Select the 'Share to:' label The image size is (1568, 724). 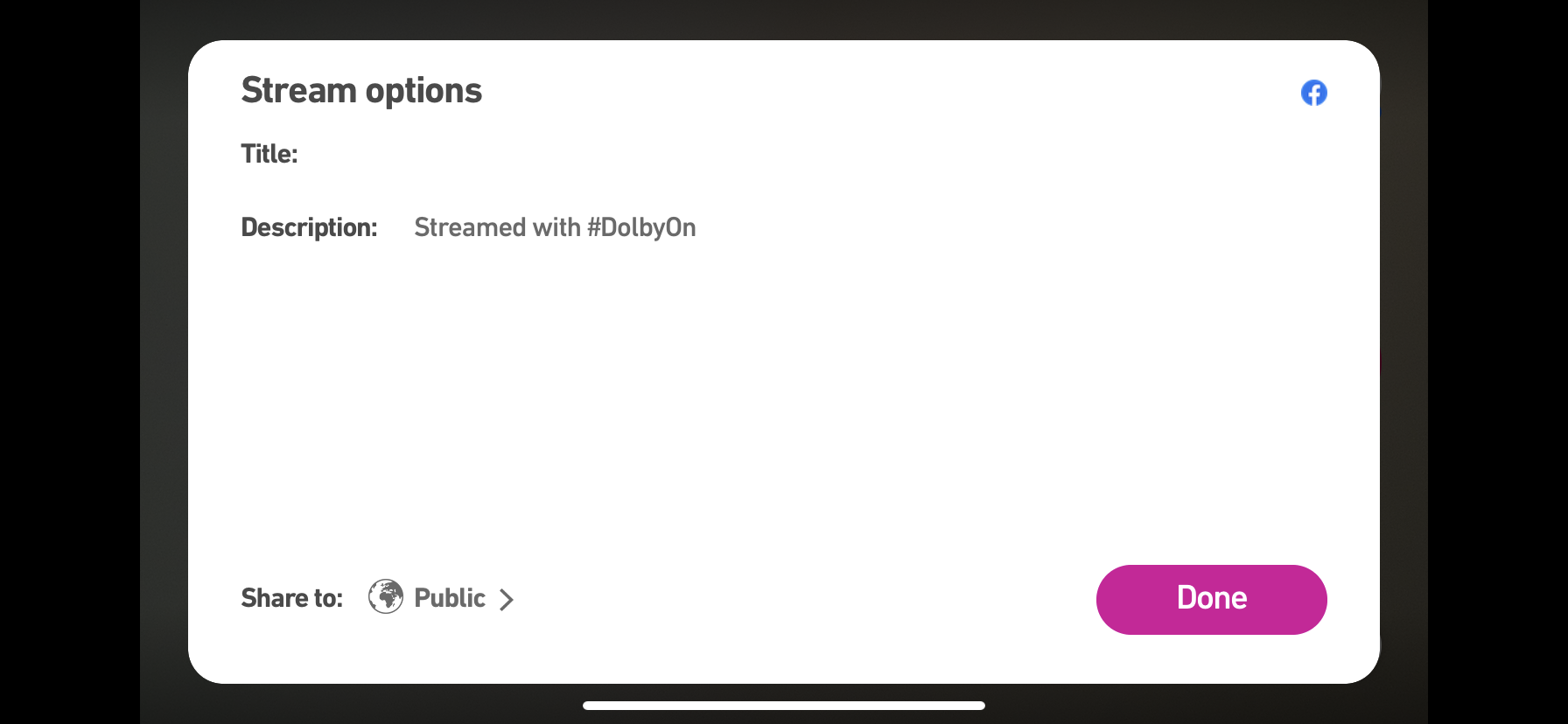pos(291,598)
